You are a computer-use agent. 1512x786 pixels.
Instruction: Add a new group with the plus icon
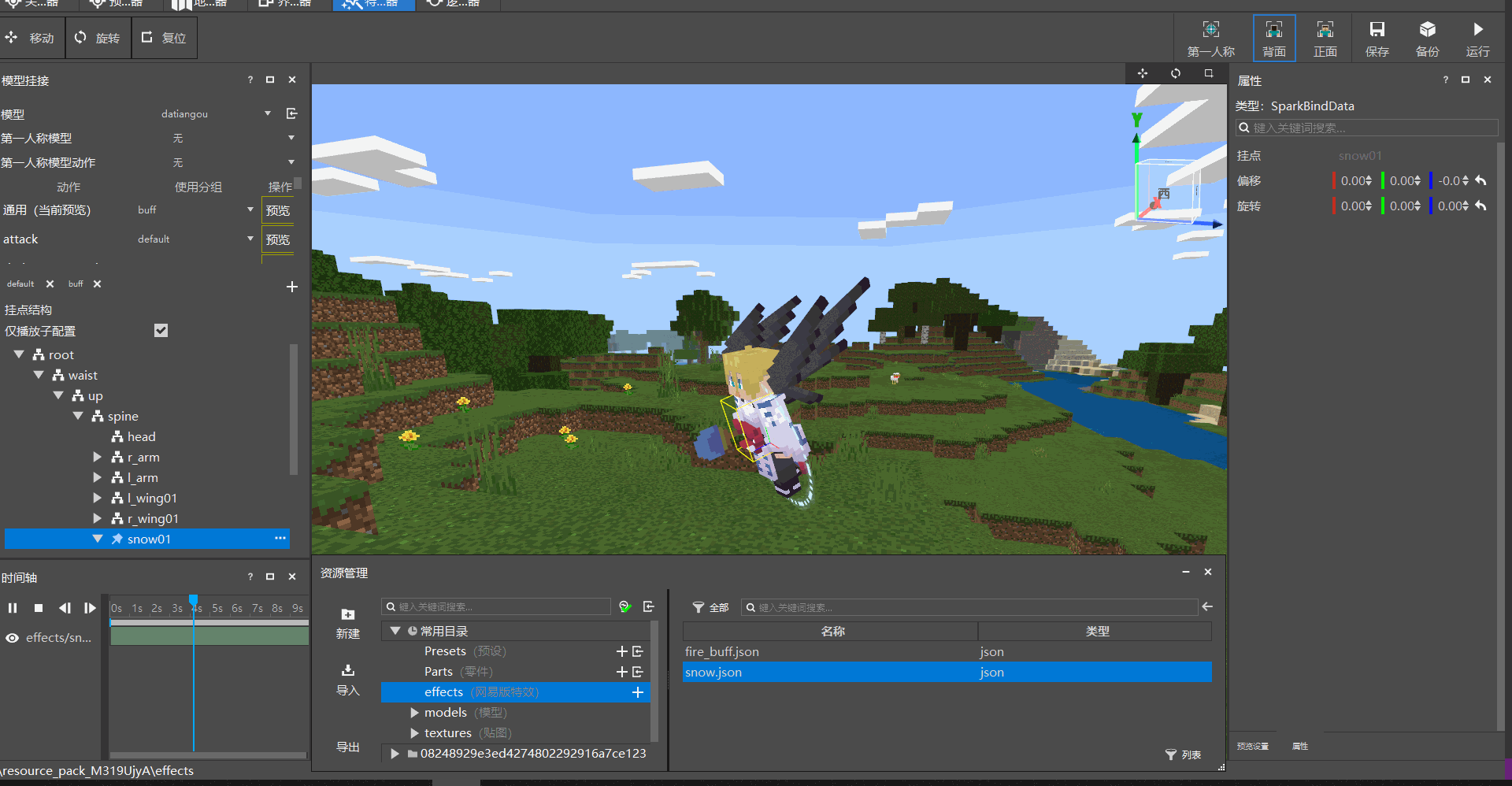coord(292,287)
